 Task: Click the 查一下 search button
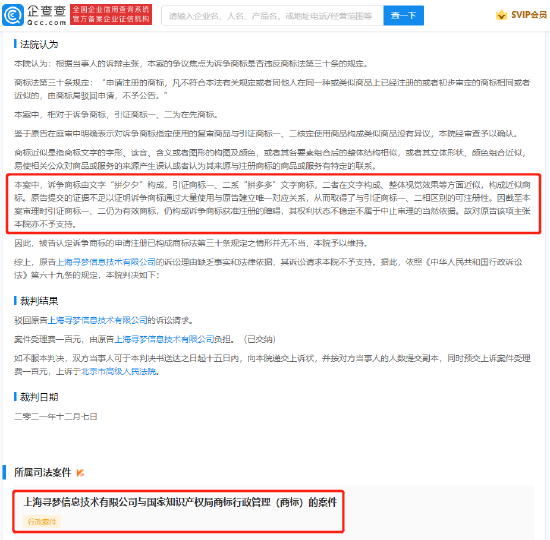click(403, 15)
